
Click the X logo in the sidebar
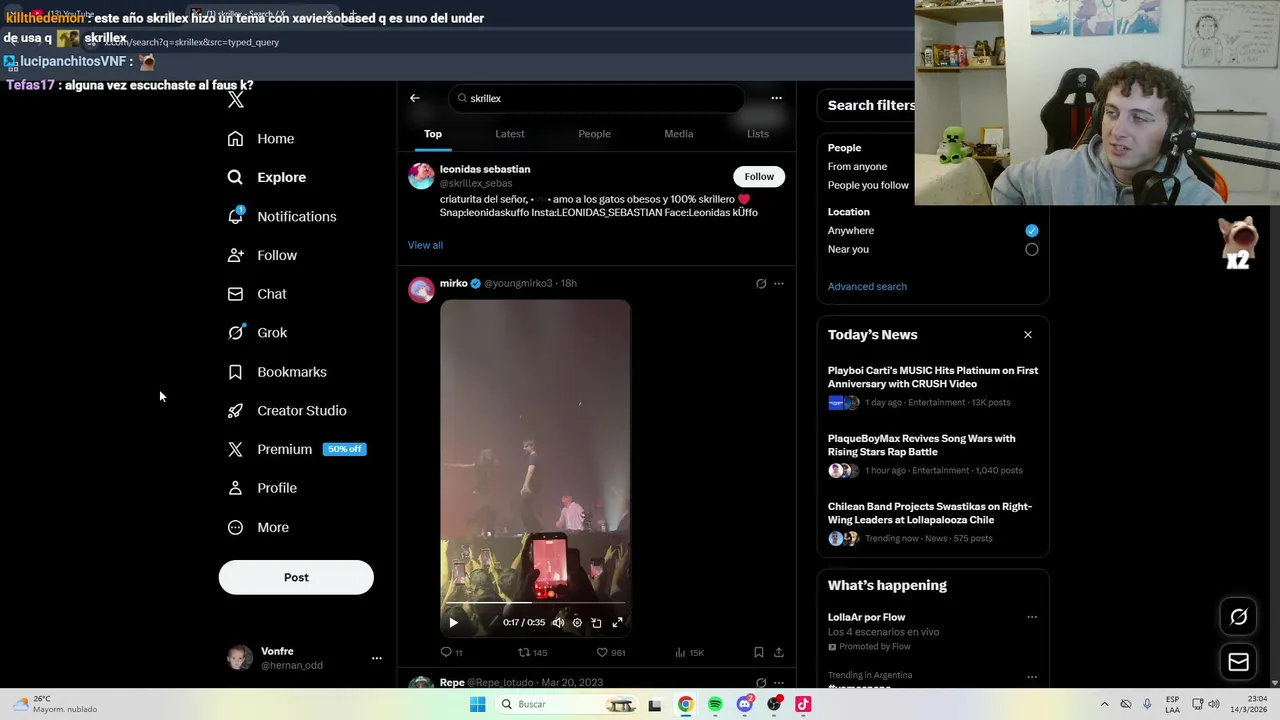235,99
